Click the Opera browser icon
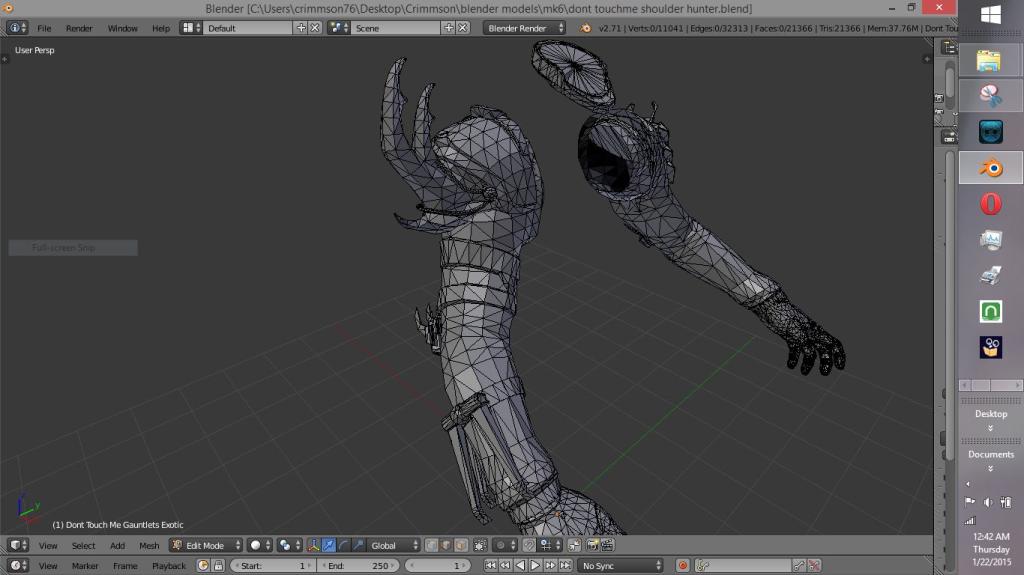Viewport: 1024px width, 575px height. [990, 204]
